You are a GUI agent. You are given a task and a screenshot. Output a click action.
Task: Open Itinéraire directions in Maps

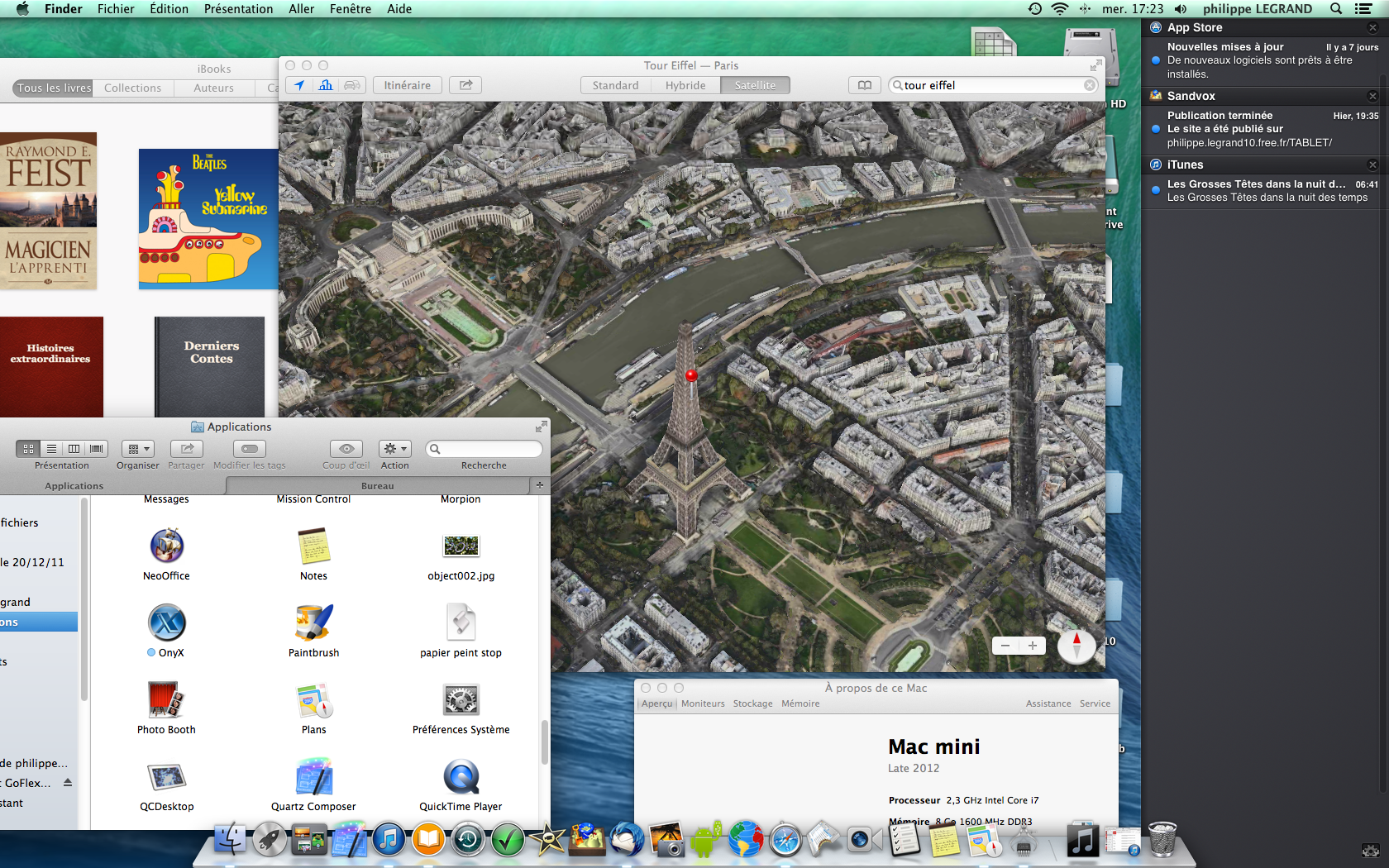pyautogui.click(x=407, y=85)
